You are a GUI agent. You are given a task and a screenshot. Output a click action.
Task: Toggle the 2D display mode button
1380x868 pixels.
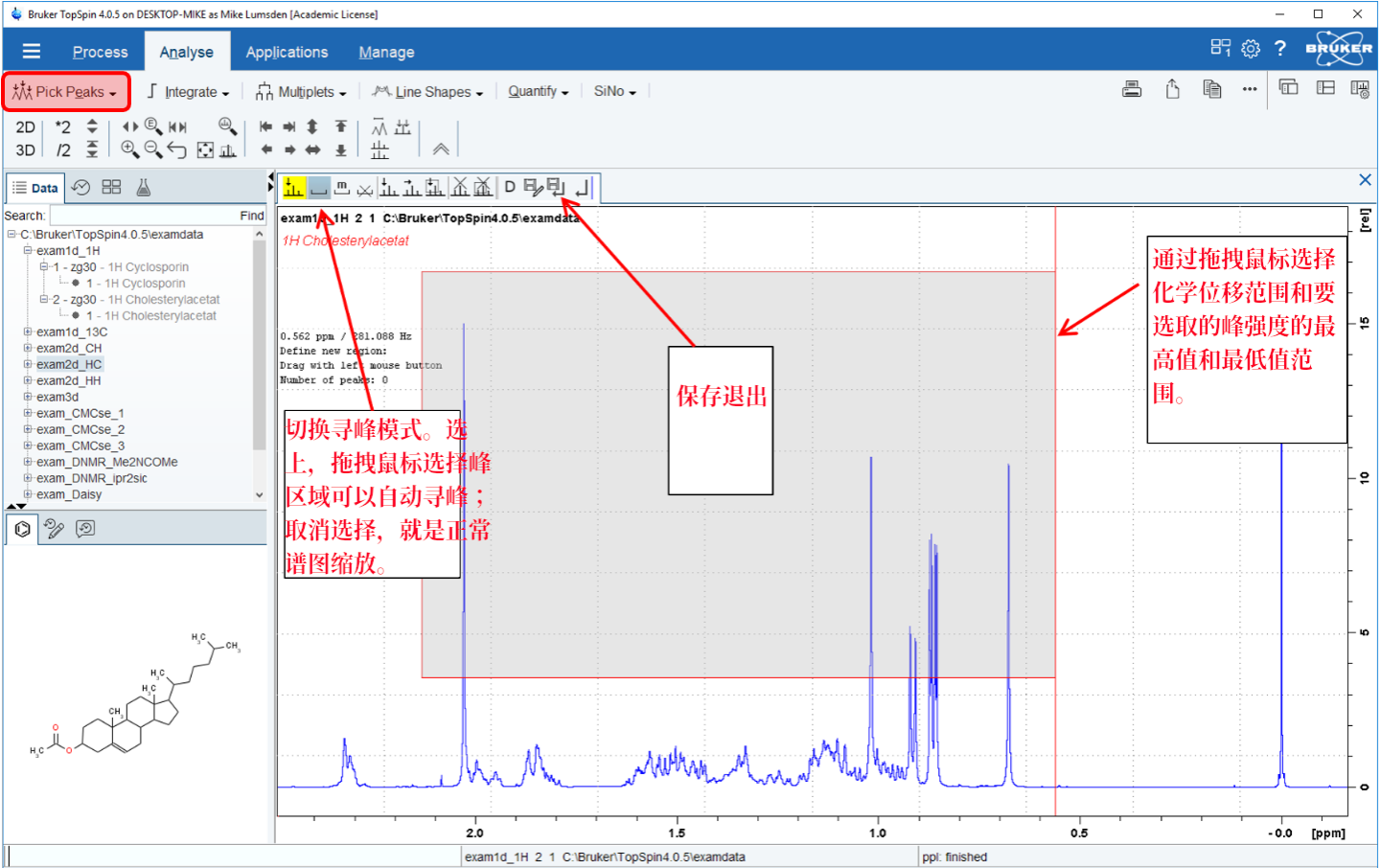point(26,126)
